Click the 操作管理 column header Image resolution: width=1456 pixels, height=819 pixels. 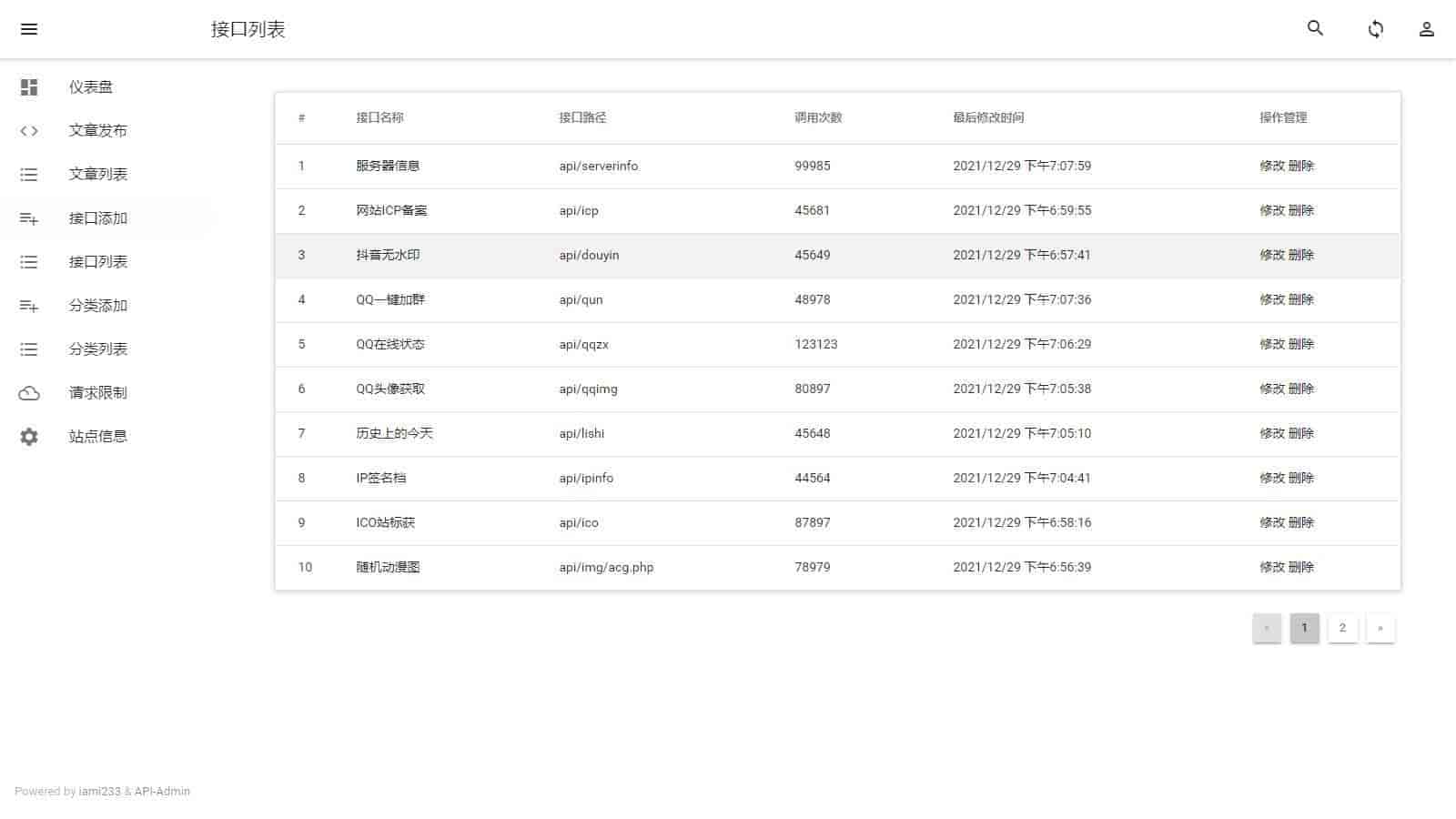tap(1283, 117)
